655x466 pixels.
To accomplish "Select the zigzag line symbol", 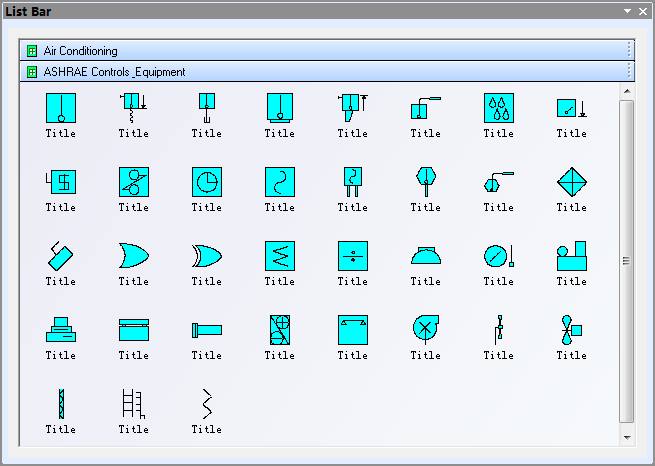I will click(206, 403).
